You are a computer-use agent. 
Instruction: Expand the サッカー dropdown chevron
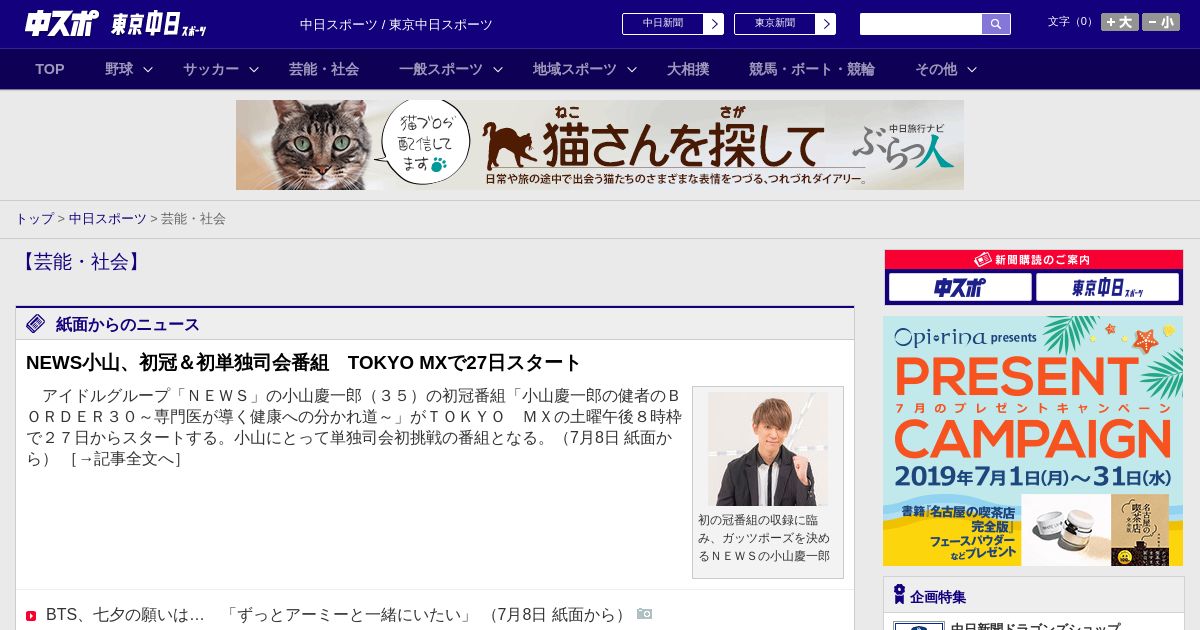[x=254, y=69]
